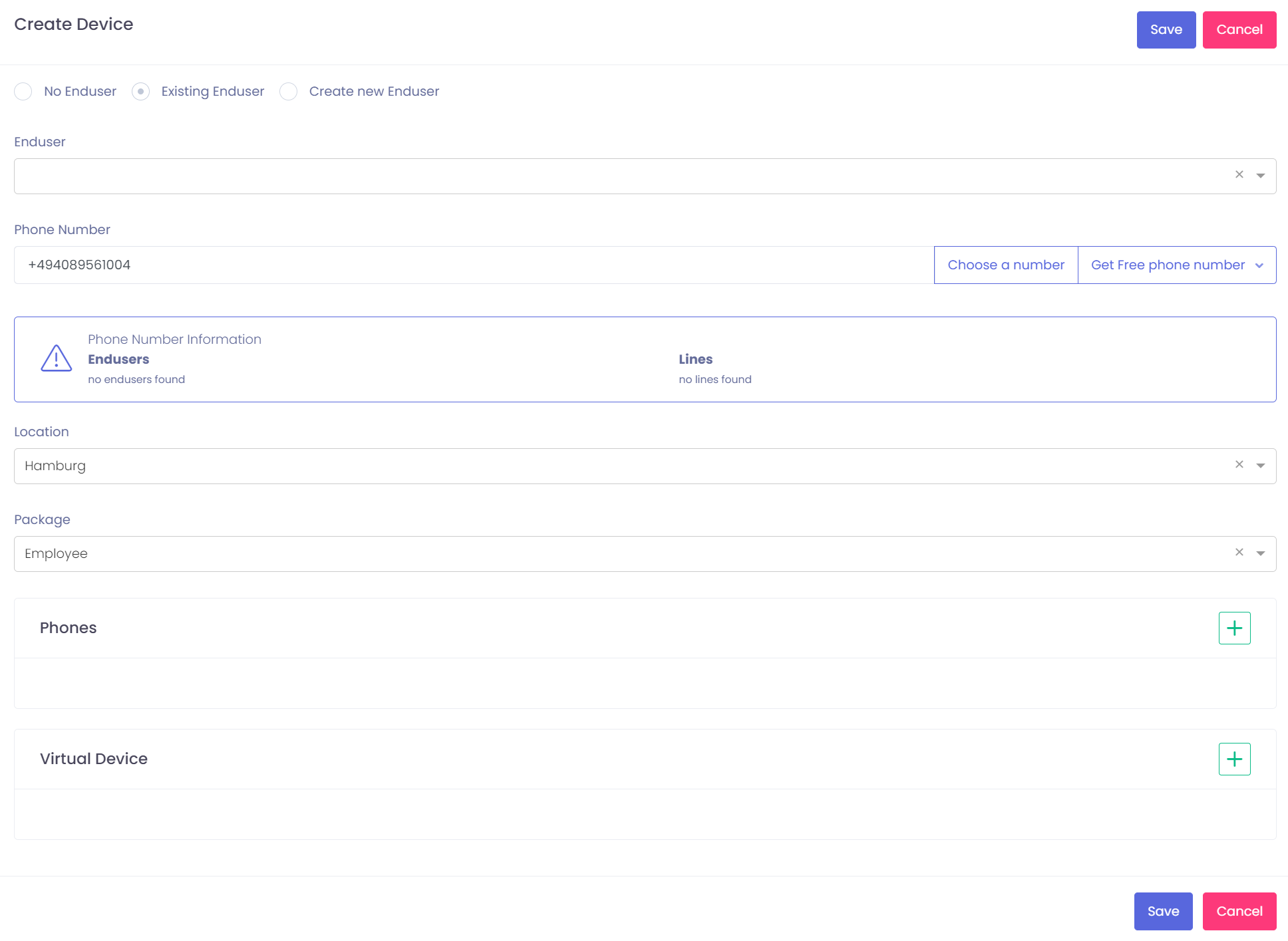Select the Existing Enduser radio option
This screenshot has height=941, width=1288.
point(140,91)
